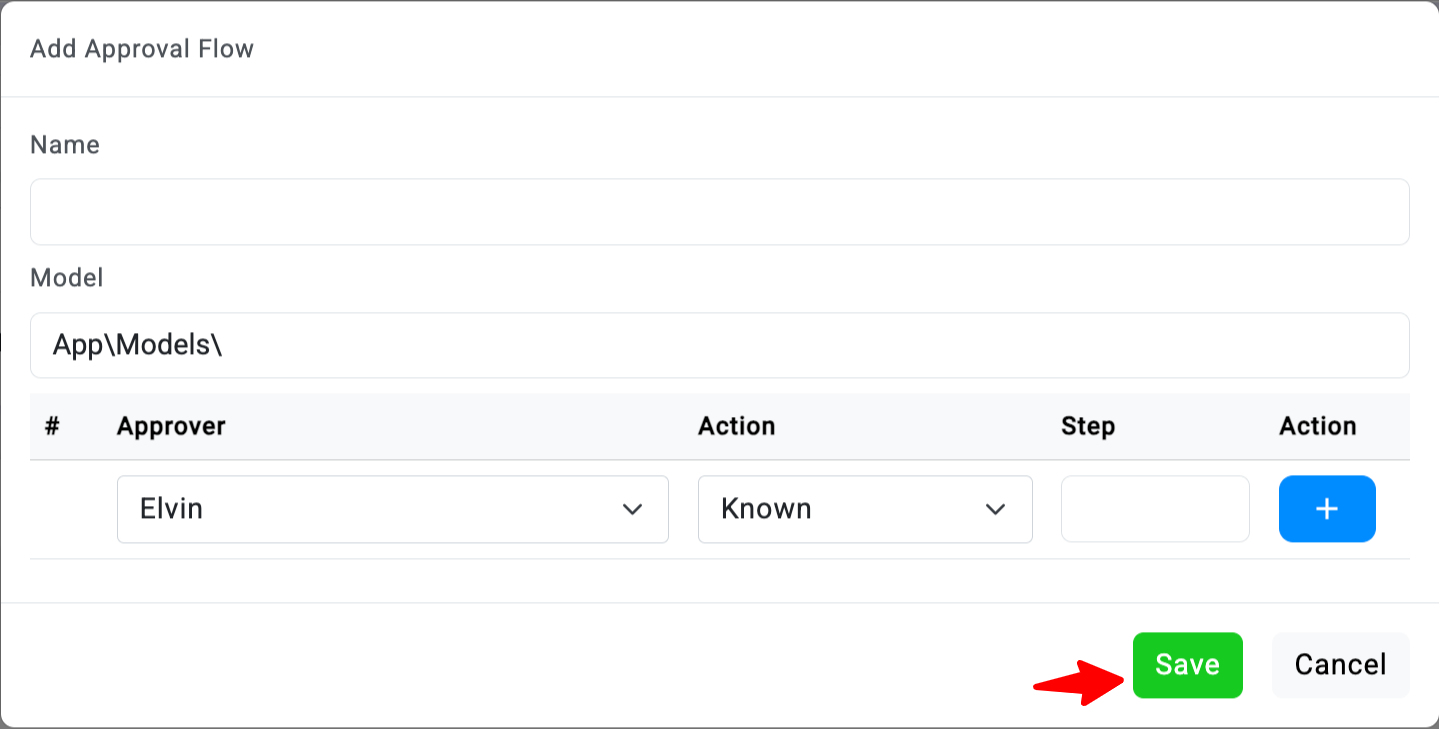Select the empty Step input box
1439x729 pixels.
click(x=1154, y=509)
